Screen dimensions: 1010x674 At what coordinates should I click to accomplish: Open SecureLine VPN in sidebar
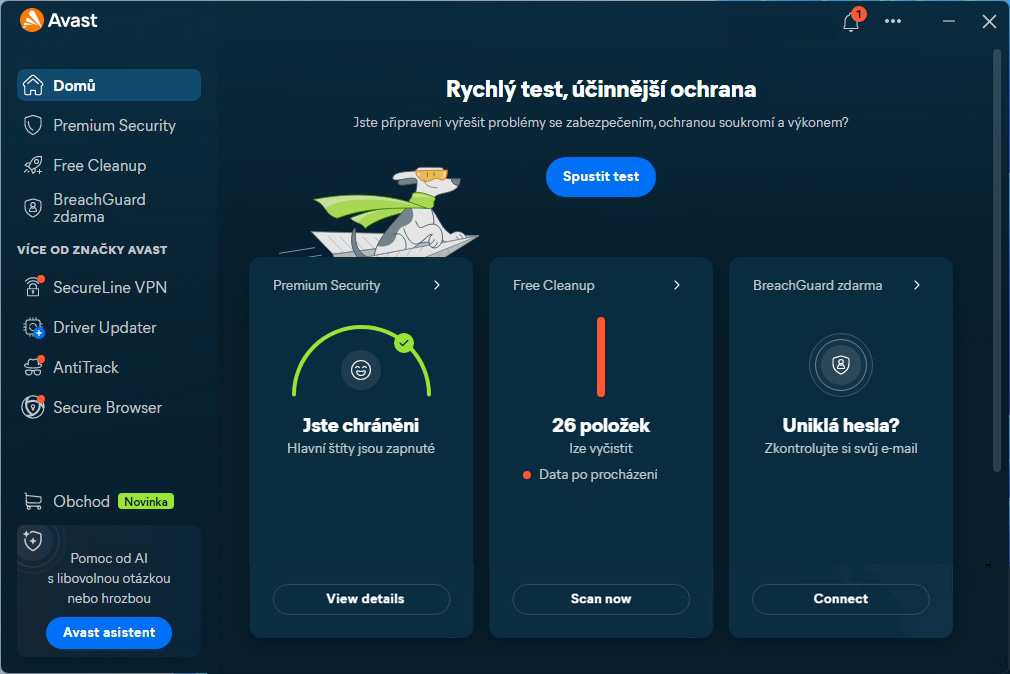click(x=109, y=287)
